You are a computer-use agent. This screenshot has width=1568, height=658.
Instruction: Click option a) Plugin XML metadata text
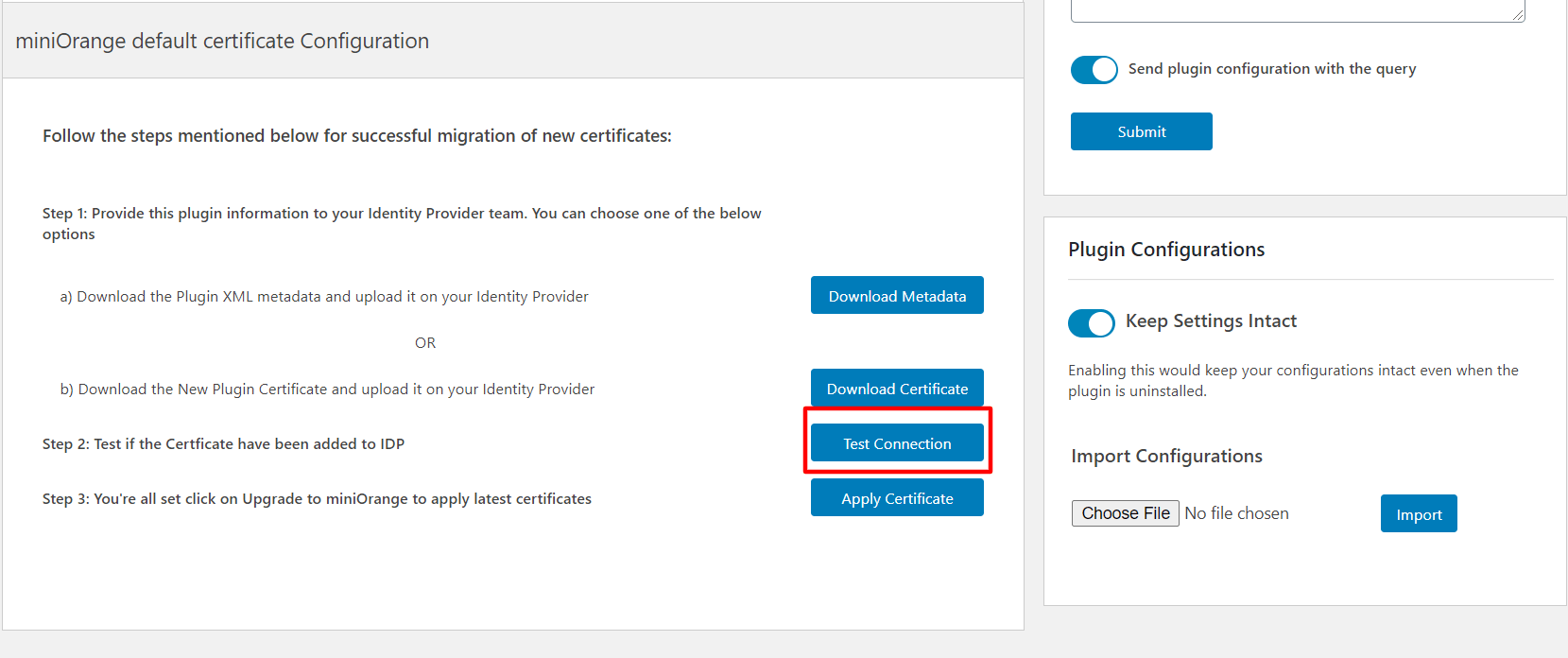(324, 297)
